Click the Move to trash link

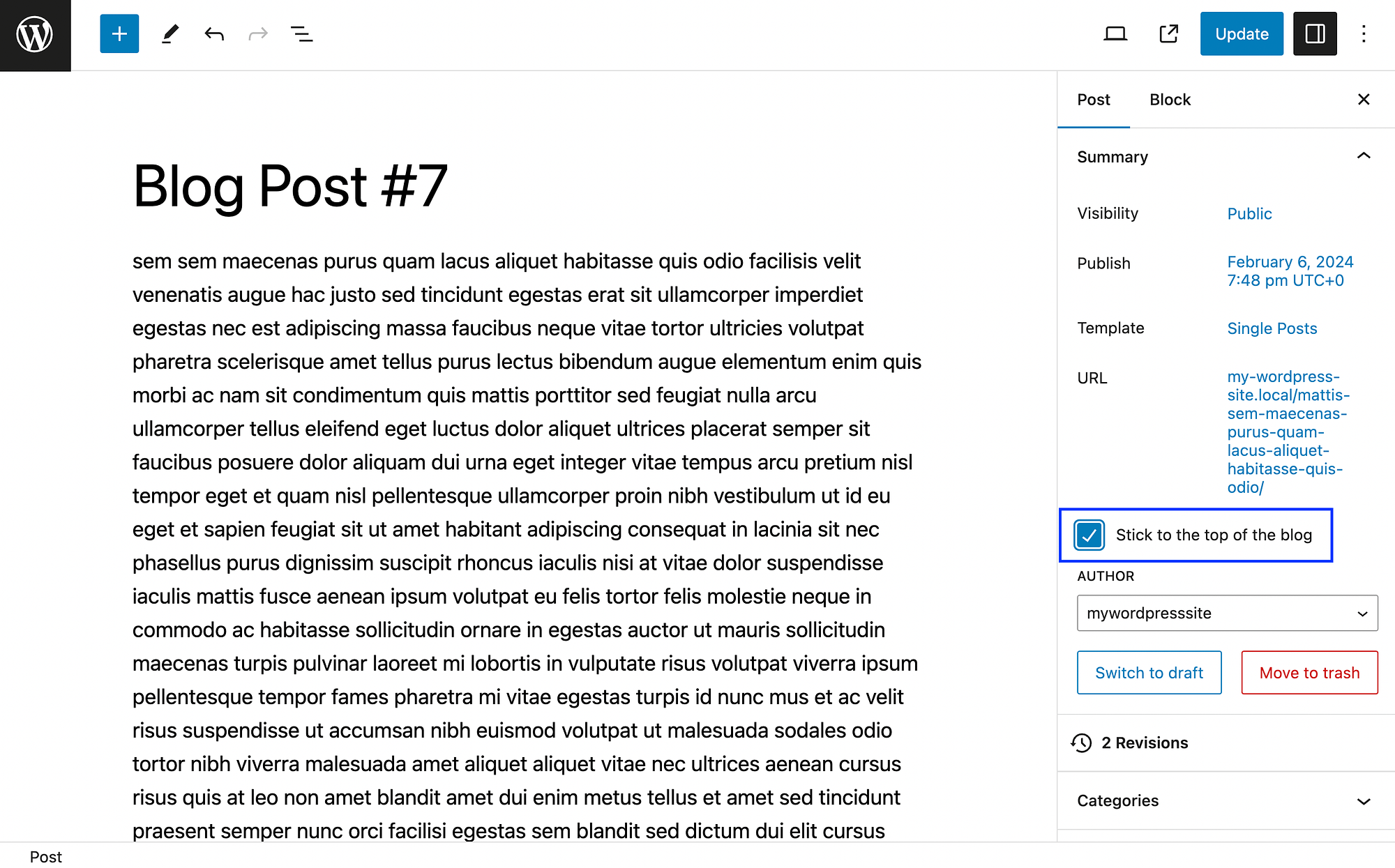pos(1310,671)
